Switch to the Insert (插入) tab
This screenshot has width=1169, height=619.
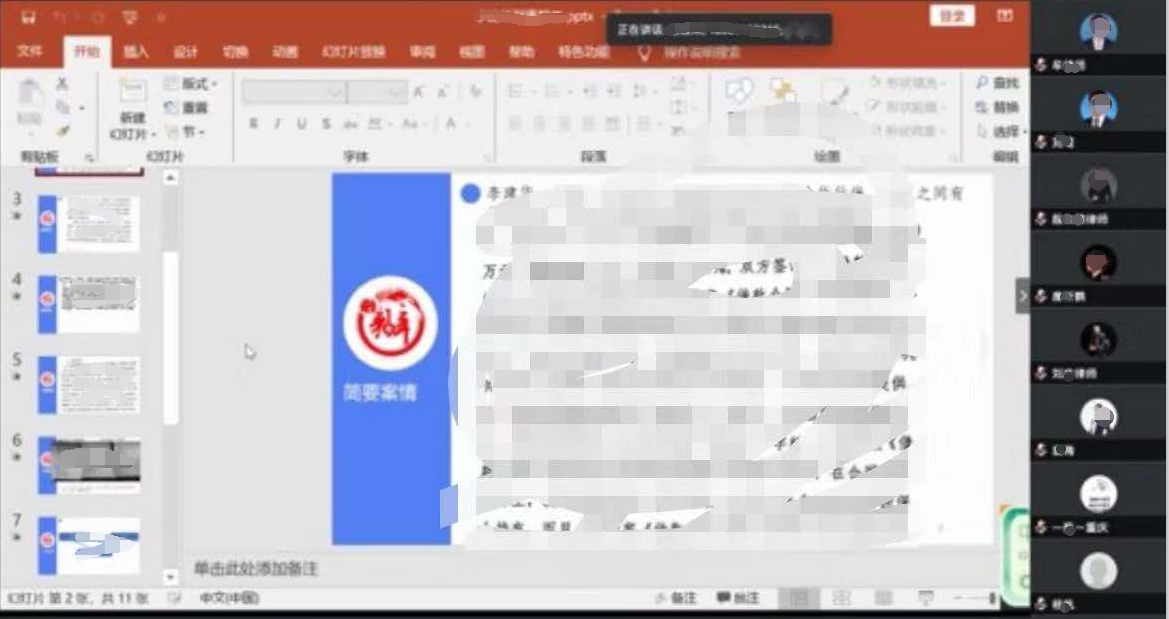136,52
